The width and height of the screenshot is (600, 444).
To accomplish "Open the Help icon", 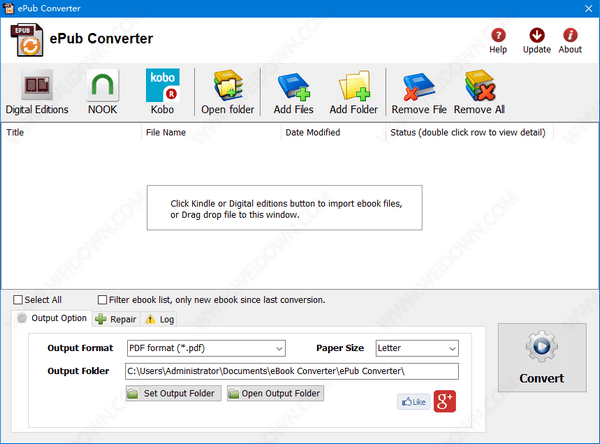I will click(x=498, y=40).
